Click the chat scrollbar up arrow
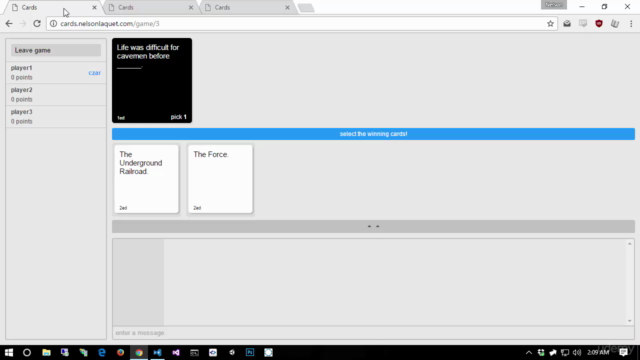Screen dimensions: 640x360 tap(629, 244)
